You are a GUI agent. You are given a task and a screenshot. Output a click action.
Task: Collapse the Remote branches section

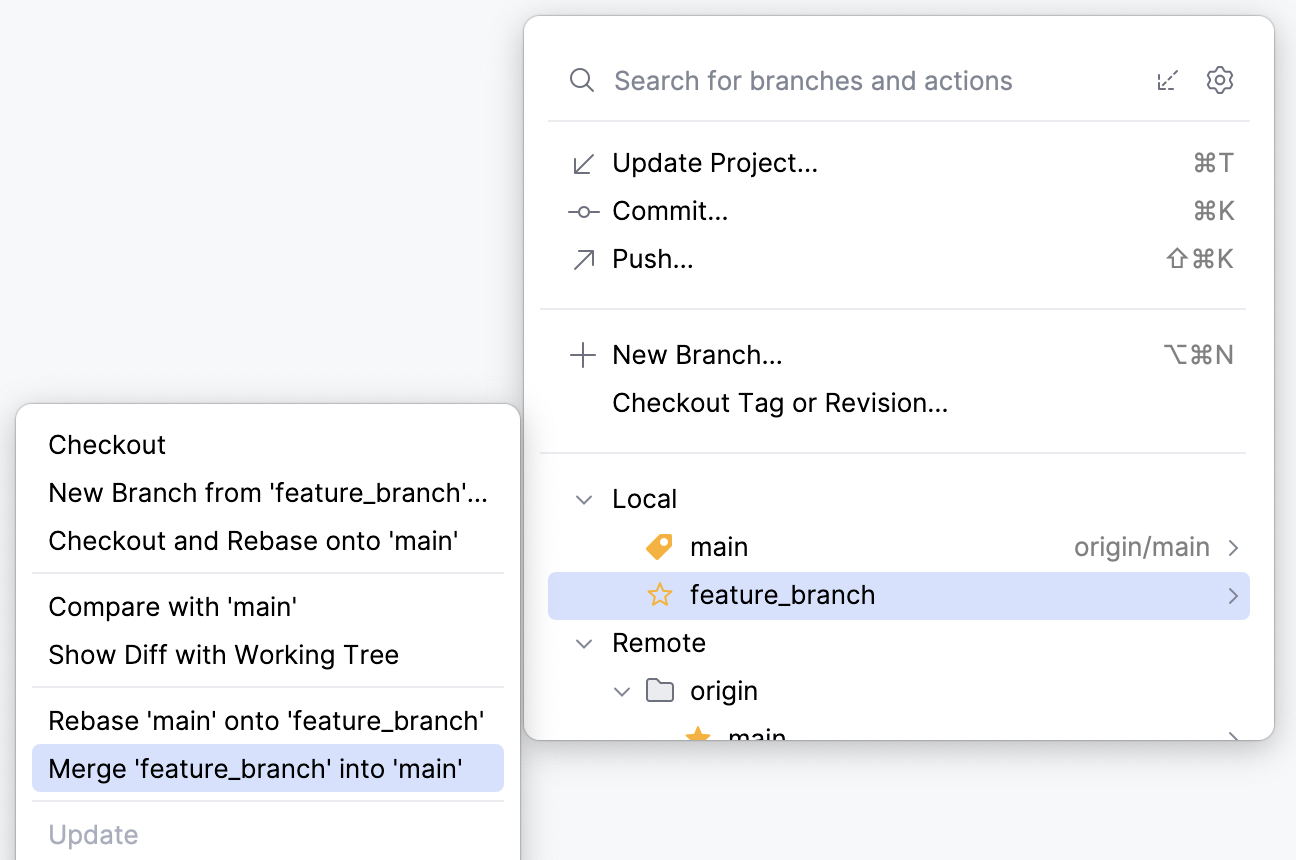[x=583, y=642]
